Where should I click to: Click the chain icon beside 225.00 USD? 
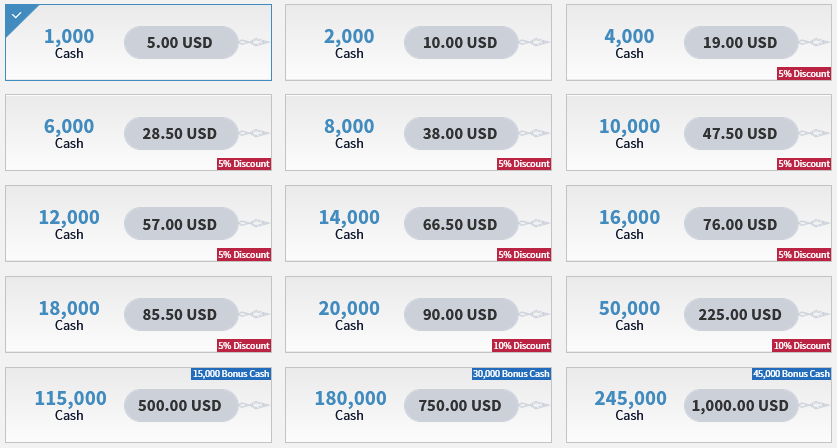pyautogui.click(x=815, y=315)
